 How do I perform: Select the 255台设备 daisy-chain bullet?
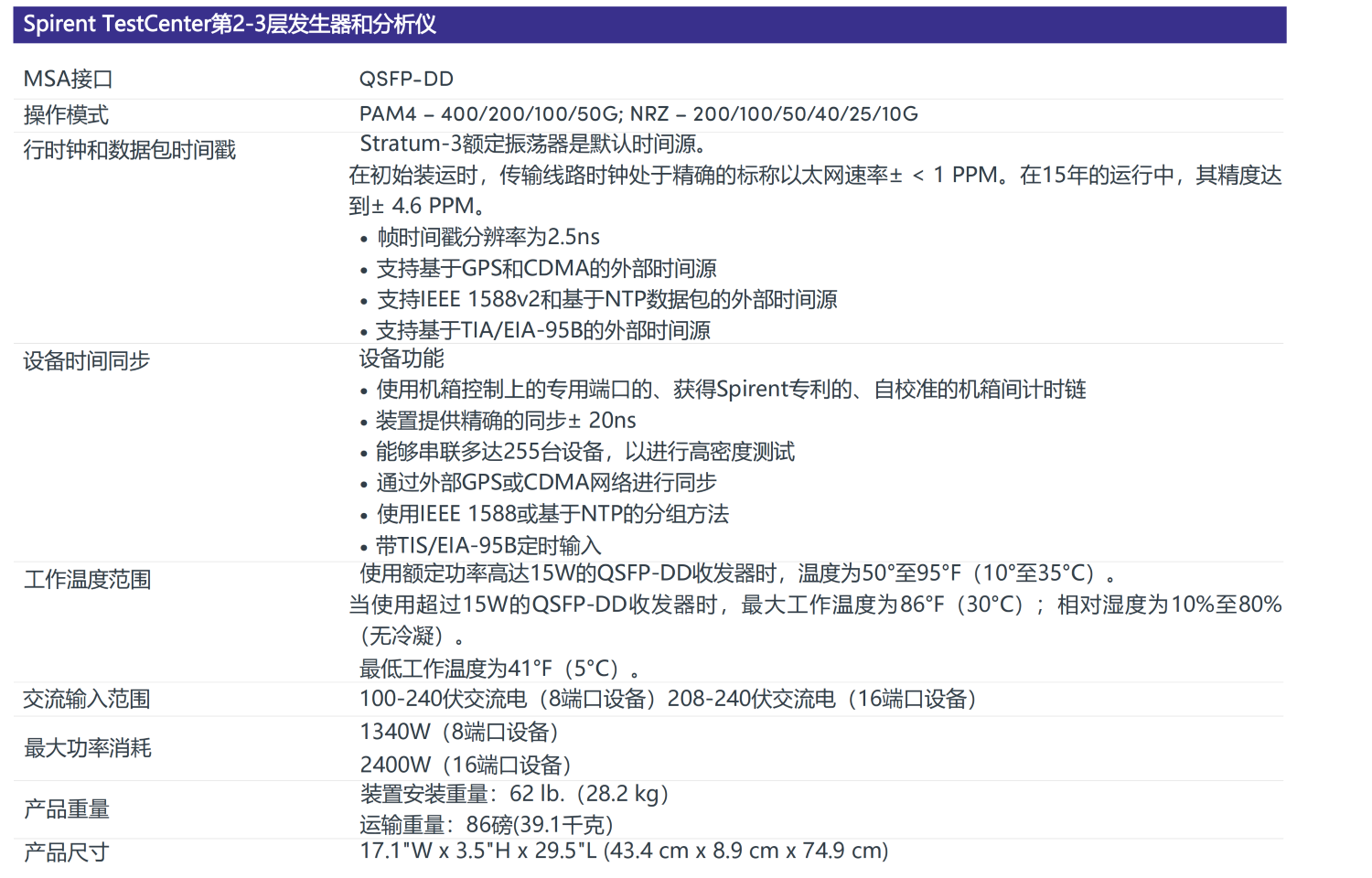(585, 452)
